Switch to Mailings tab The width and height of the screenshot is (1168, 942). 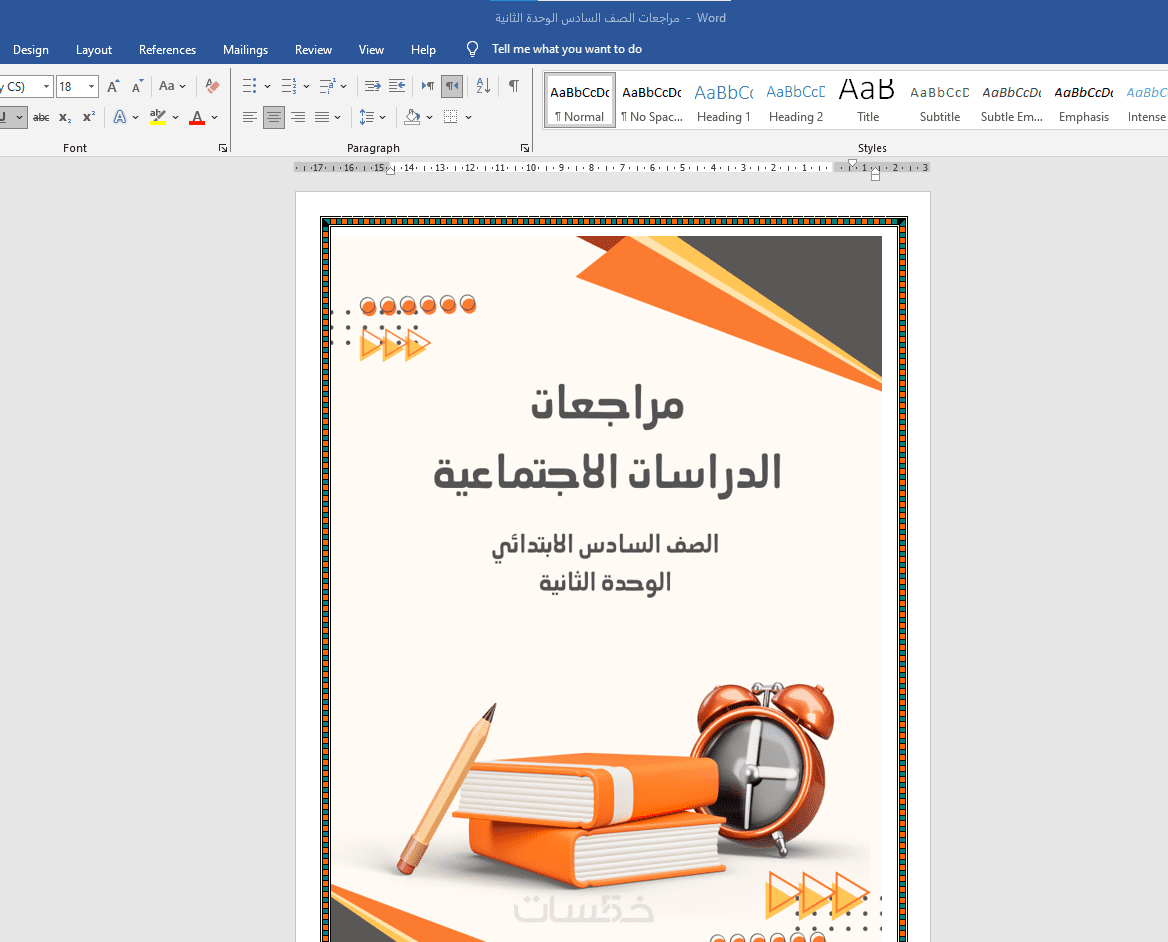[x=245, y=50]
